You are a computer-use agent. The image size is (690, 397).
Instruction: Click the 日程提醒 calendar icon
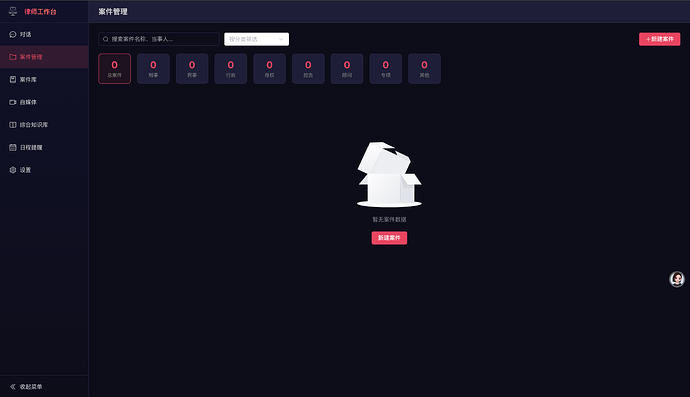[13, 147]
